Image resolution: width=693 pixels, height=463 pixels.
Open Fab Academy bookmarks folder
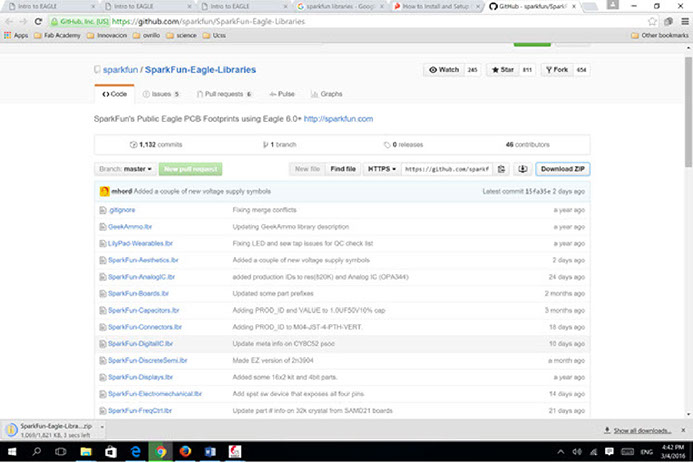(57, 35)
